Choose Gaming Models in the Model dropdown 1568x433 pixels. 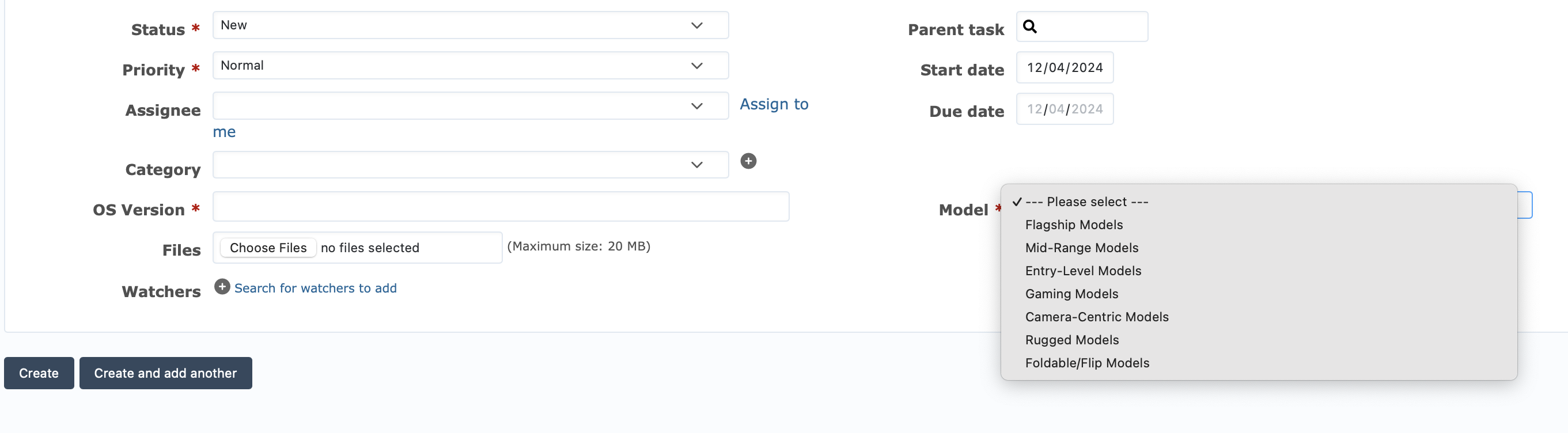(x=1071, y=294)
